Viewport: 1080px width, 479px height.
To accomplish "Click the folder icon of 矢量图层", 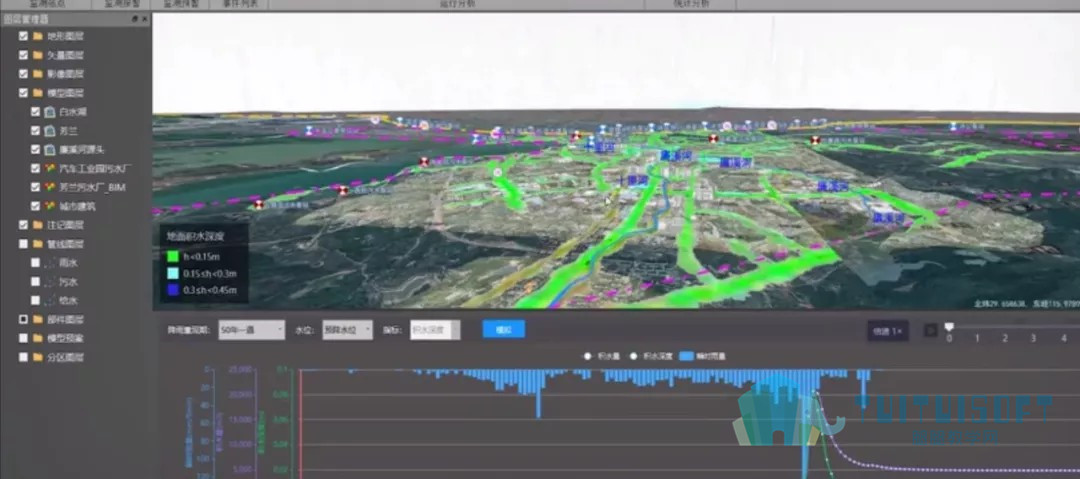I will pos(38,54).
